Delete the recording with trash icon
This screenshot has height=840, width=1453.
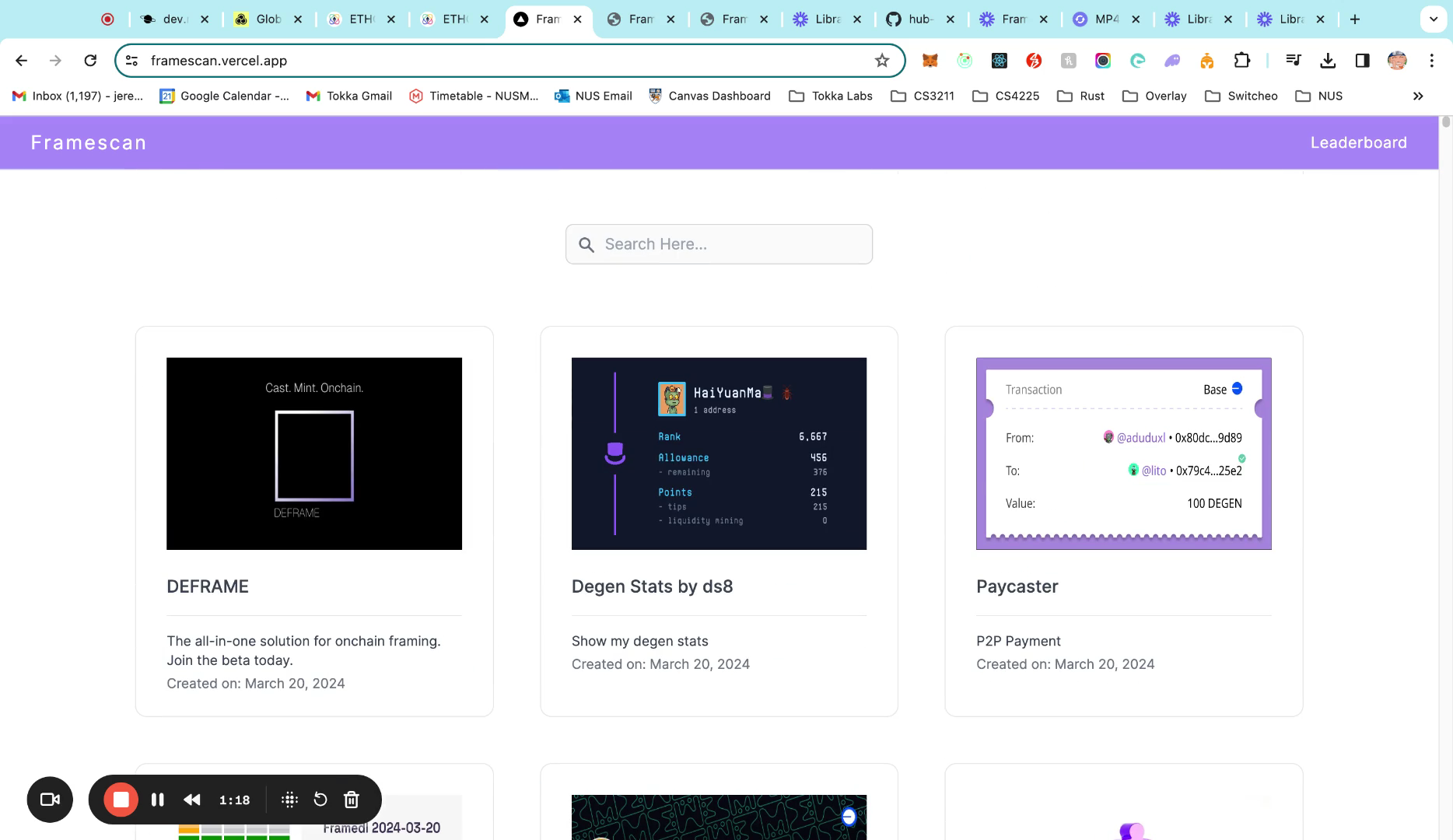coord(352,800)
